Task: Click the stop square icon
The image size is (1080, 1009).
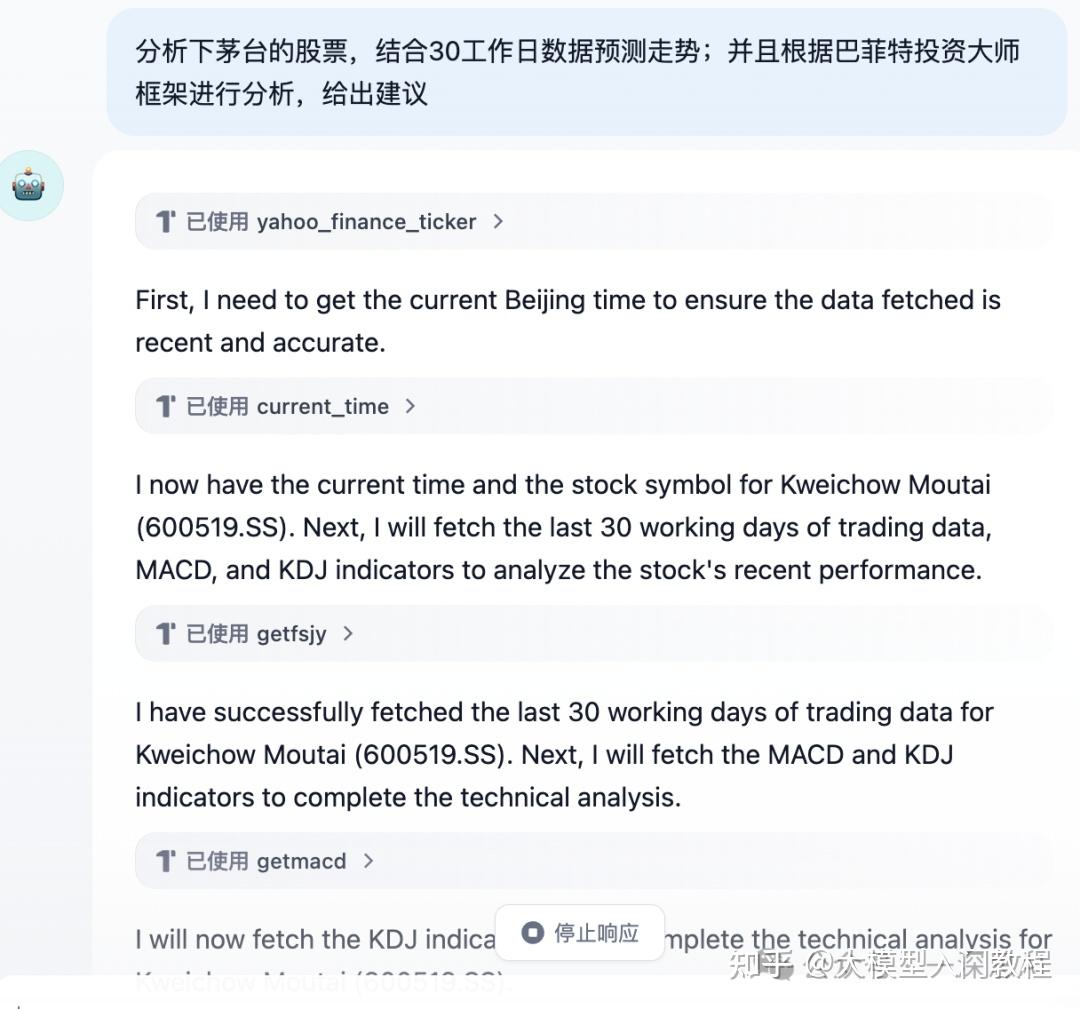Action: click(532, 933)
